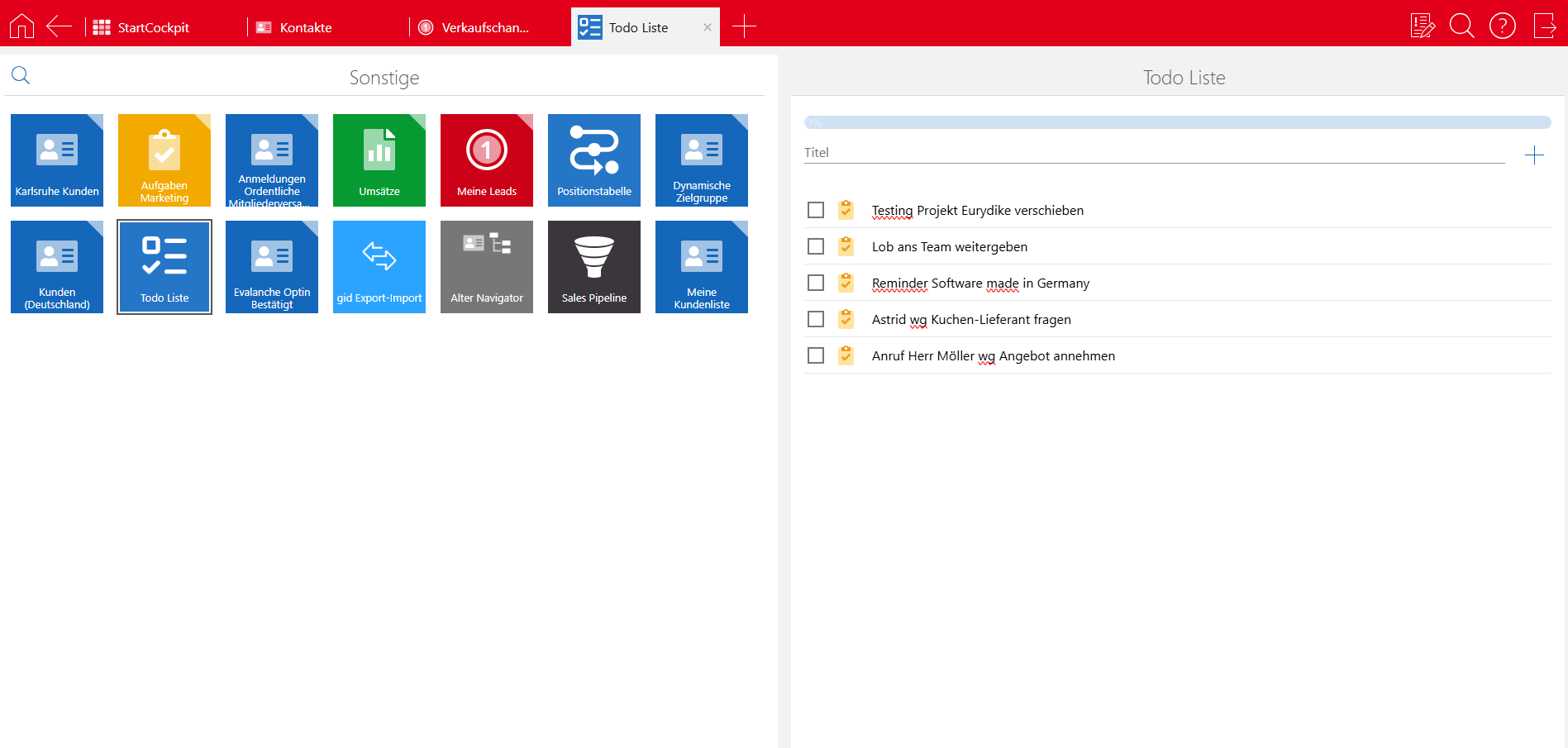This screenshot has height=748, width=1568.
Task: Focus the Titel input field
Action: tap(1153, 153)
